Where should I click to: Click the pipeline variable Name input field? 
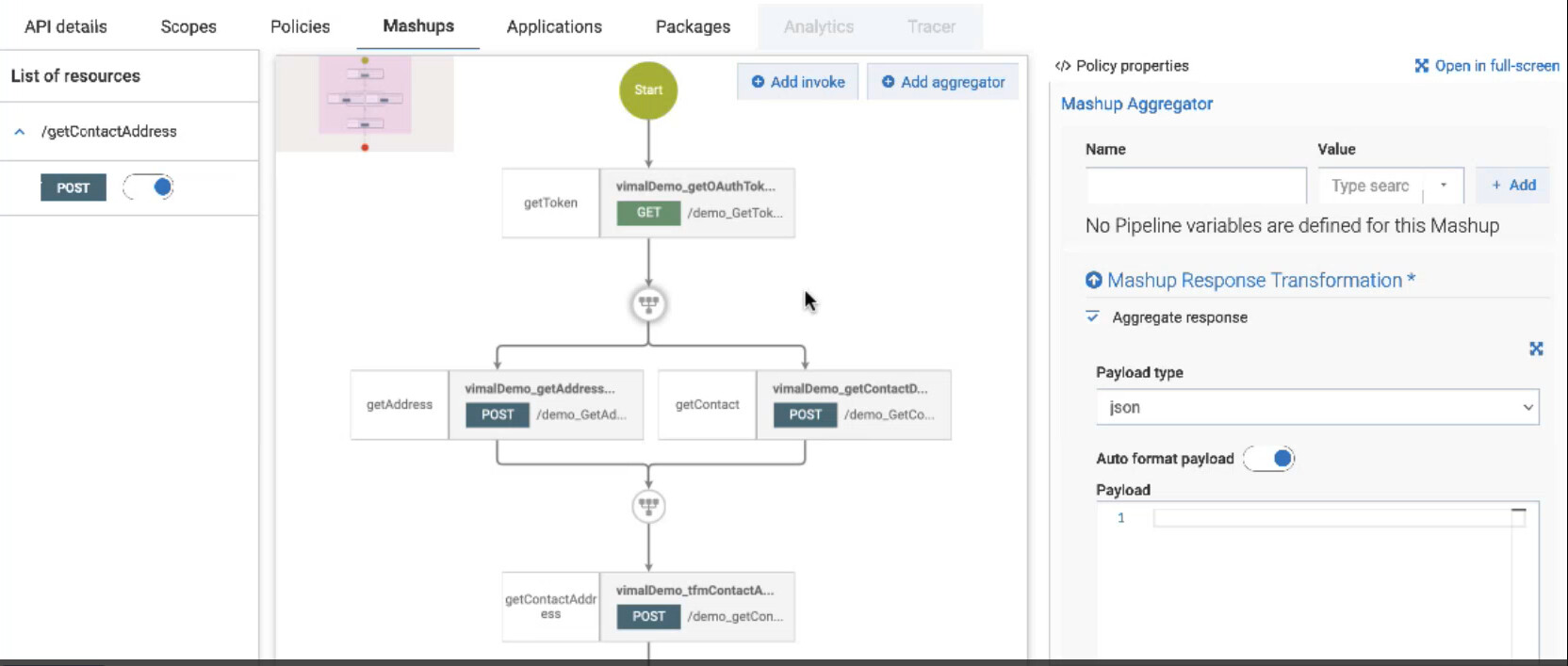1195,186
